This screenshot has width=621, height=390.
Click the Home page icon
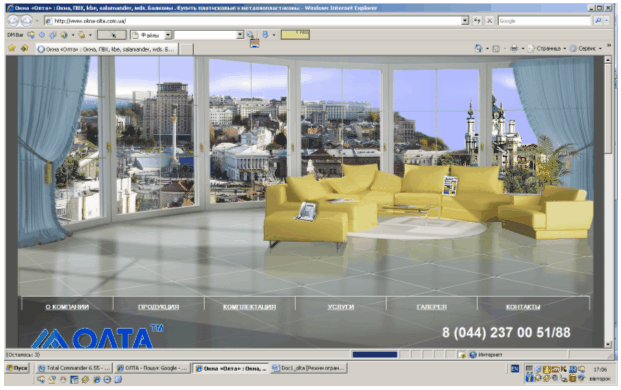[x=478, y=48]
